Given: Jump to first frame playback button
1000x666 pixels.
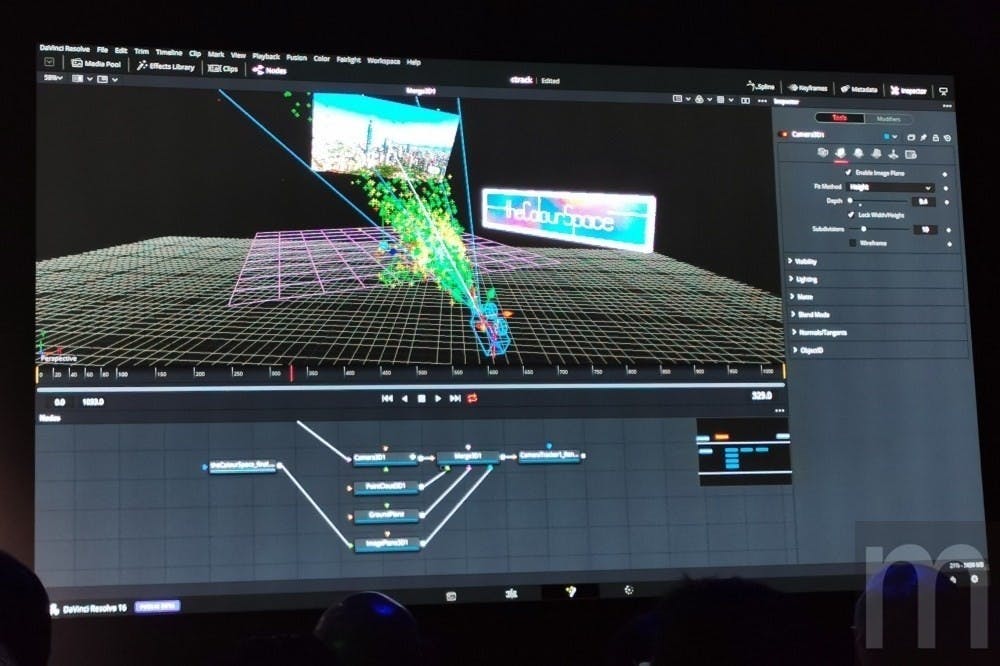Looking at the screenshot, I should tap(386, 398).
